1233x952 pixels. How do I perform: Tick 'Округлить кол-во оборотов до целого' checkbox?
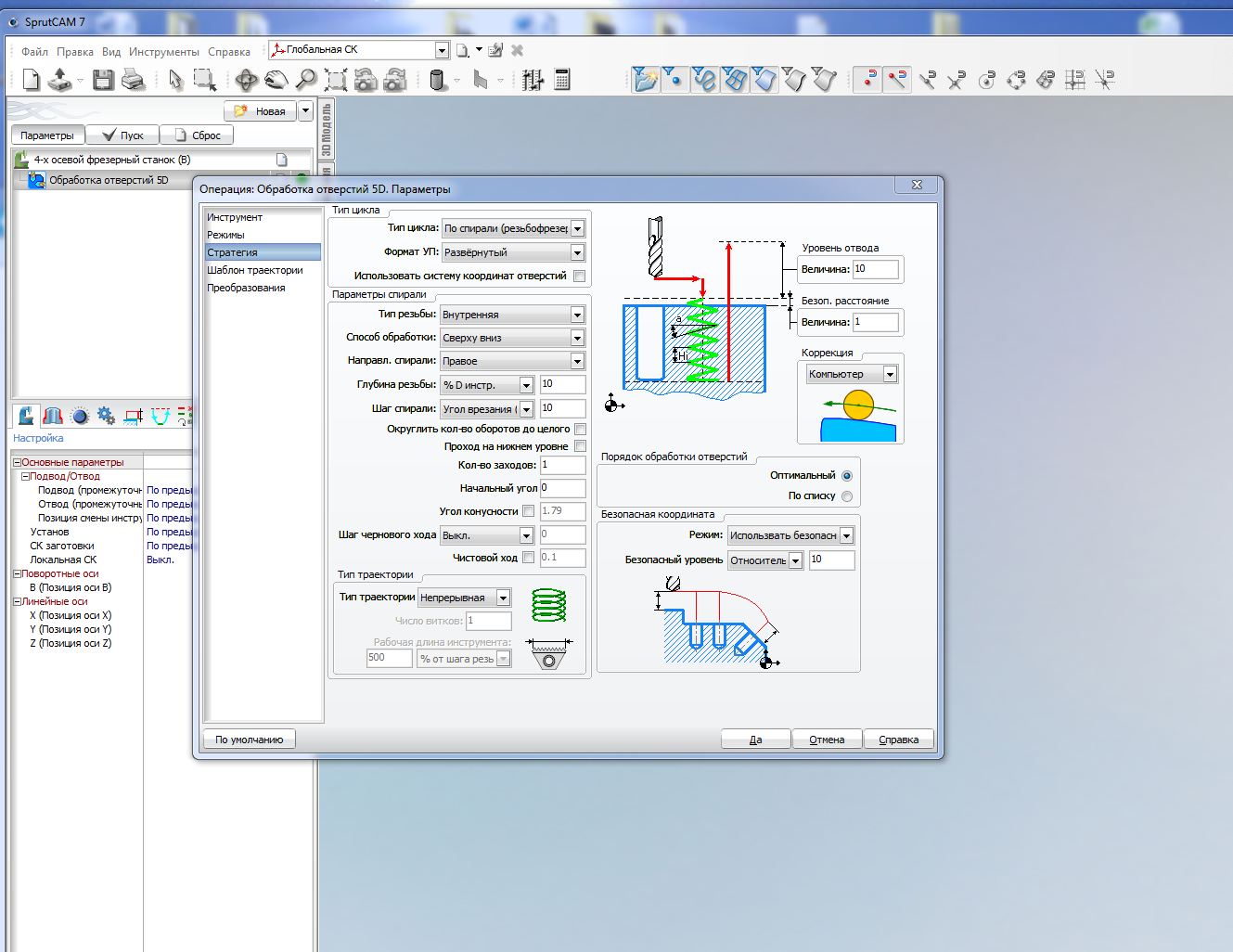click(x=580, y=430)
